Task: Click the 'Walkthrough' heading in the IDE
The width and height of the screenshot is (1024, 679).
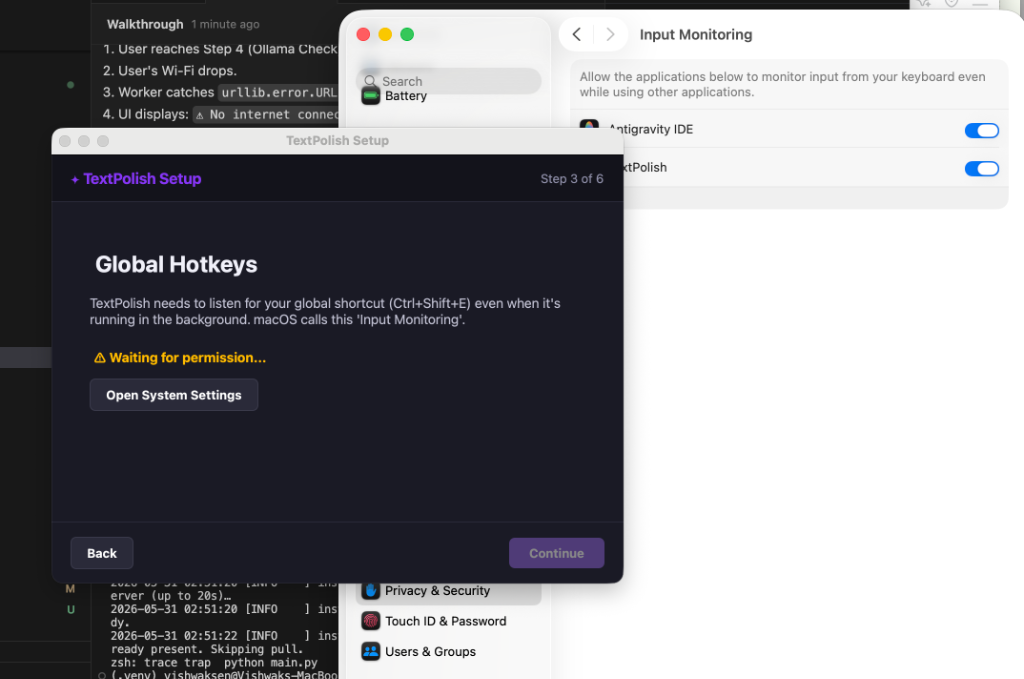Action: click(x=145, y=24)
